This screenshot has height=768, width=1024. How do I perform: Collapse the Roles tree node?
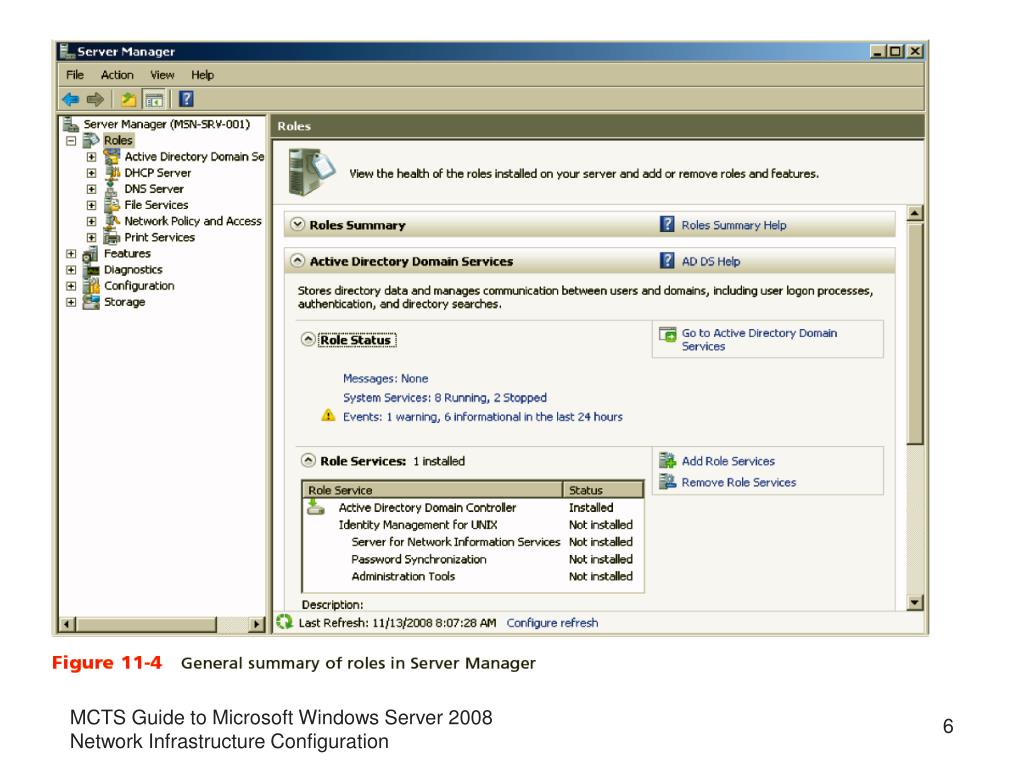pos(71,140)
